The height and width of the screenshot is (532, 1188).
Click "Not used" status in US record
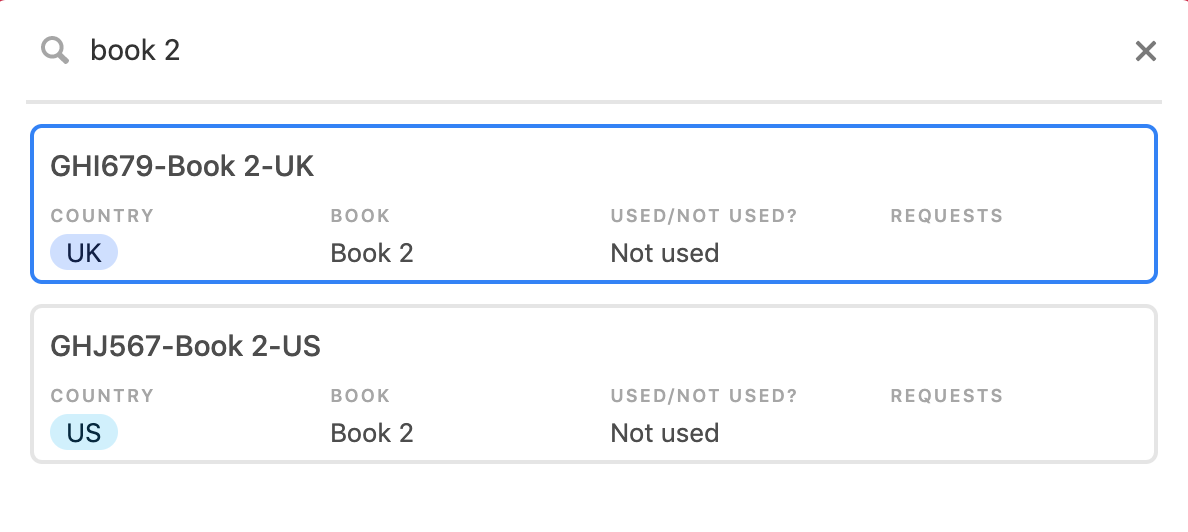[664, 433]
